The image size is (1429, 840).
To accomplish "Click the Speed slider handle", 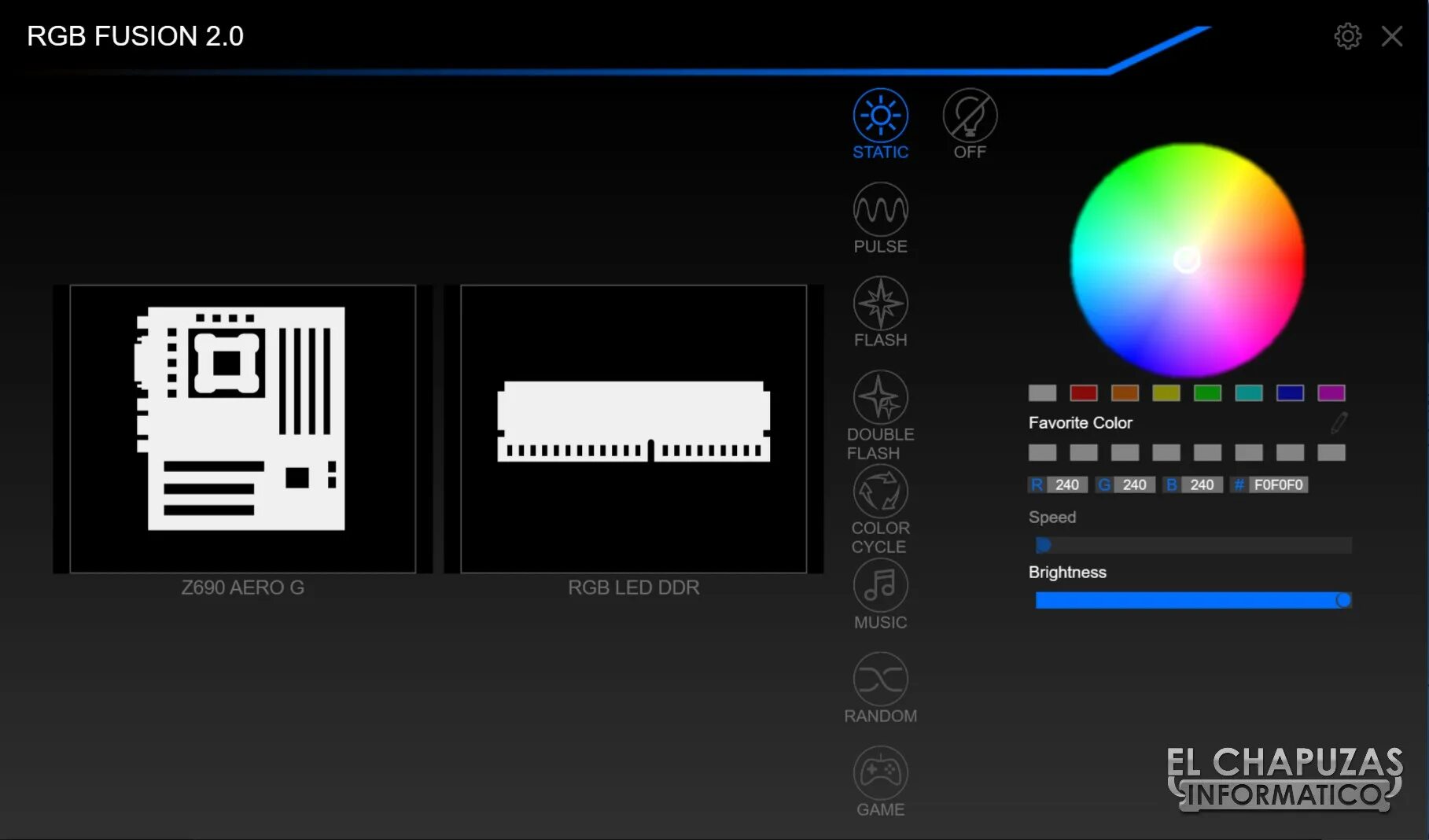I will coord(1043,545).
